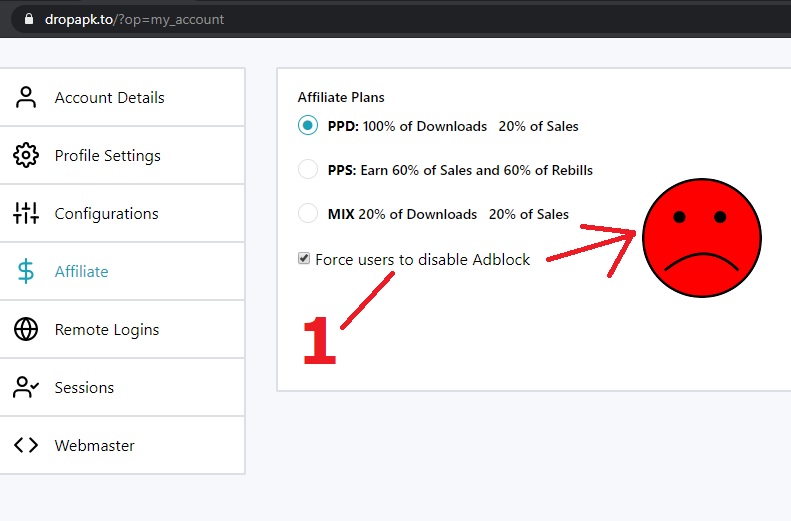Click the padlock icon in the address bar

pos(28,19)
